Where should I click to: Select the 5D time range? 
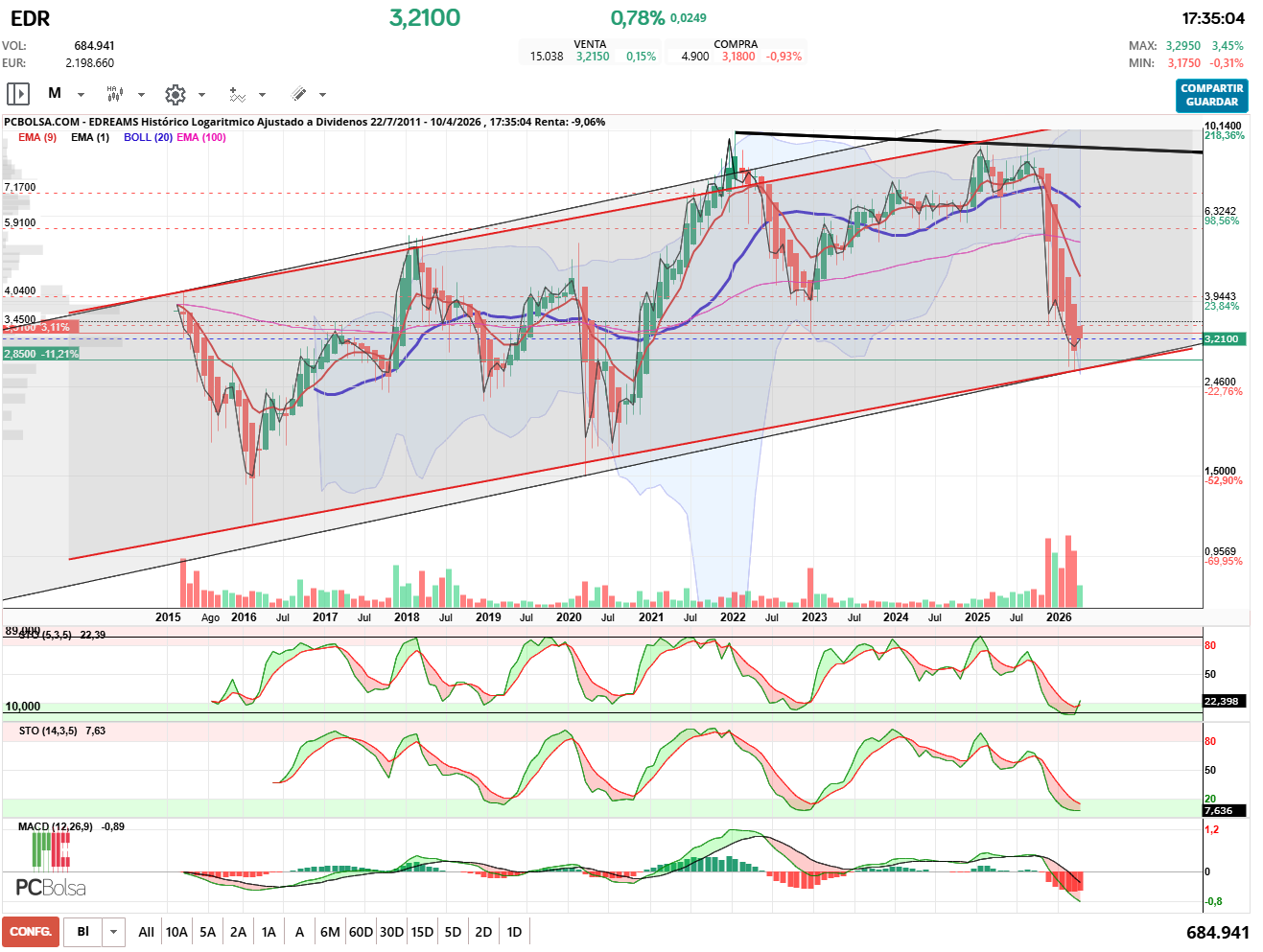(x=453, y=932)
